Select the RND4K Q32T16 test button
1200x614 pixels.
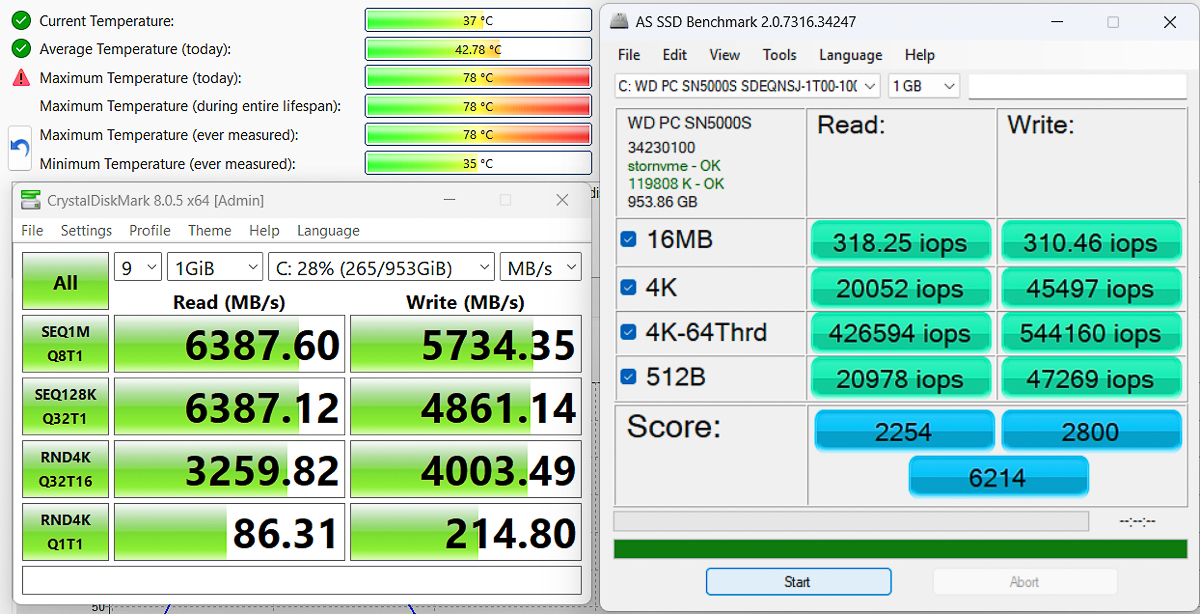click(x=64, y=469)
